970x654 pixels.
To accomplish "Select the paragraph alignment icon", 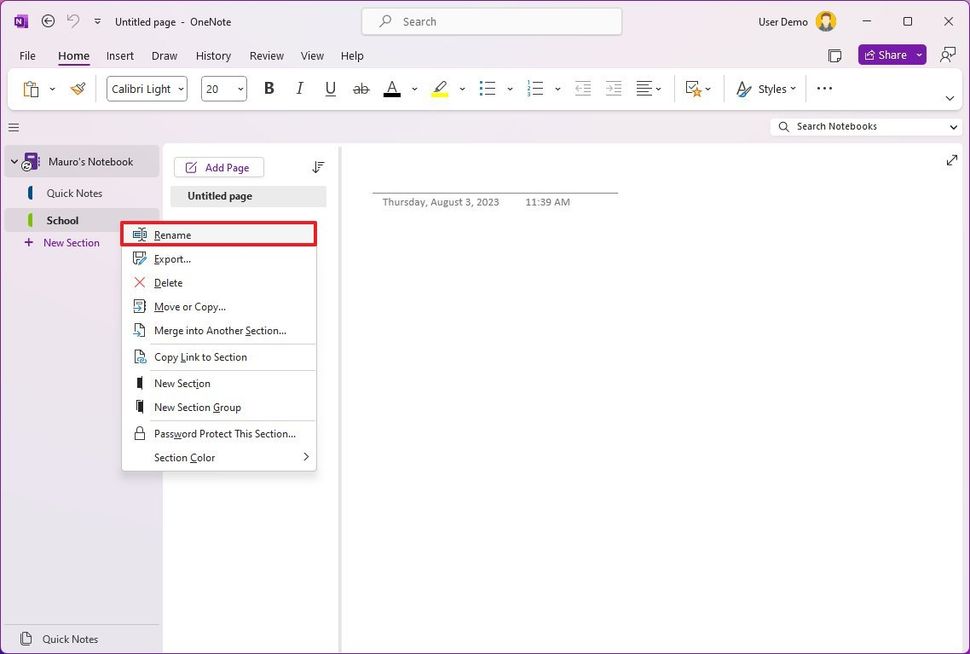I will tap(645, 88).
